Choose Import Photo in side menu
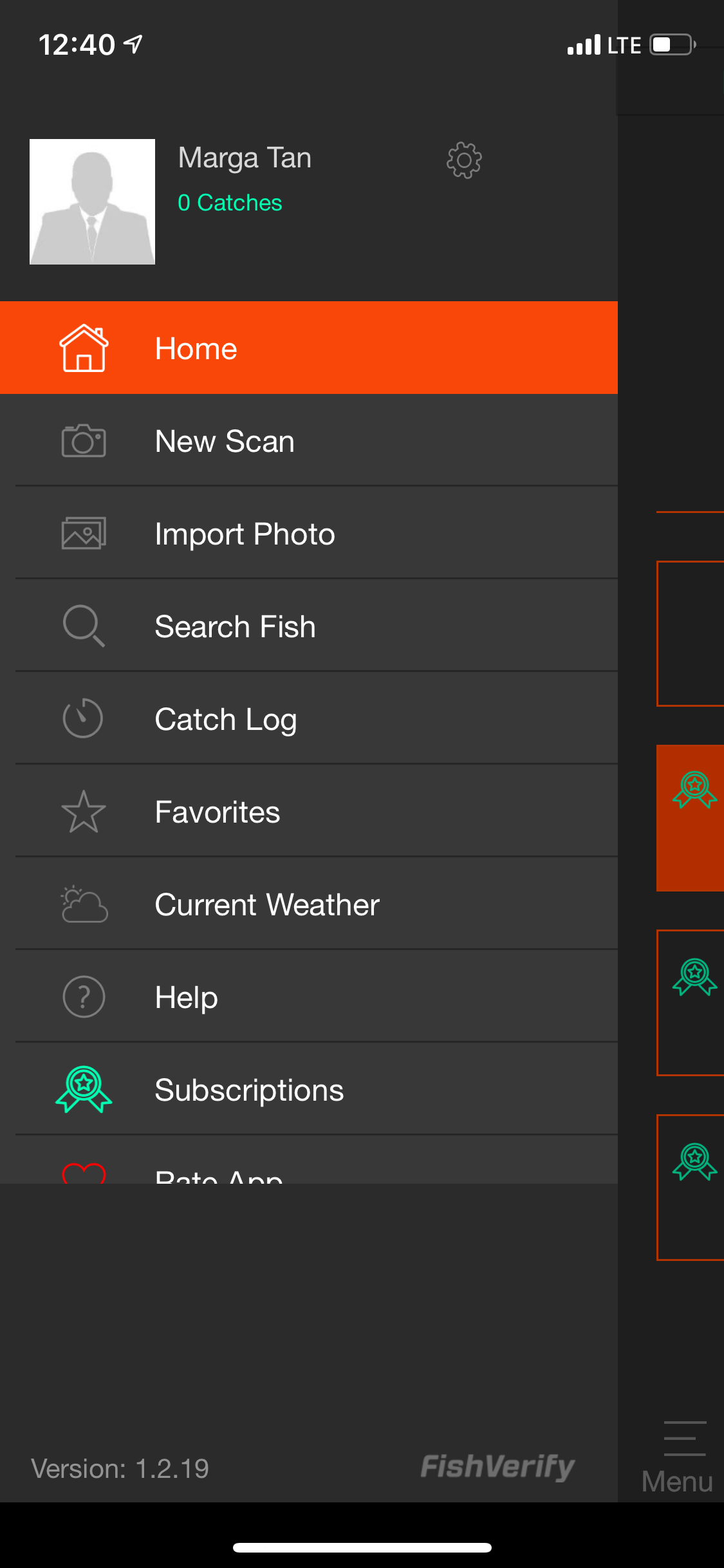 [x=245, y=534]
